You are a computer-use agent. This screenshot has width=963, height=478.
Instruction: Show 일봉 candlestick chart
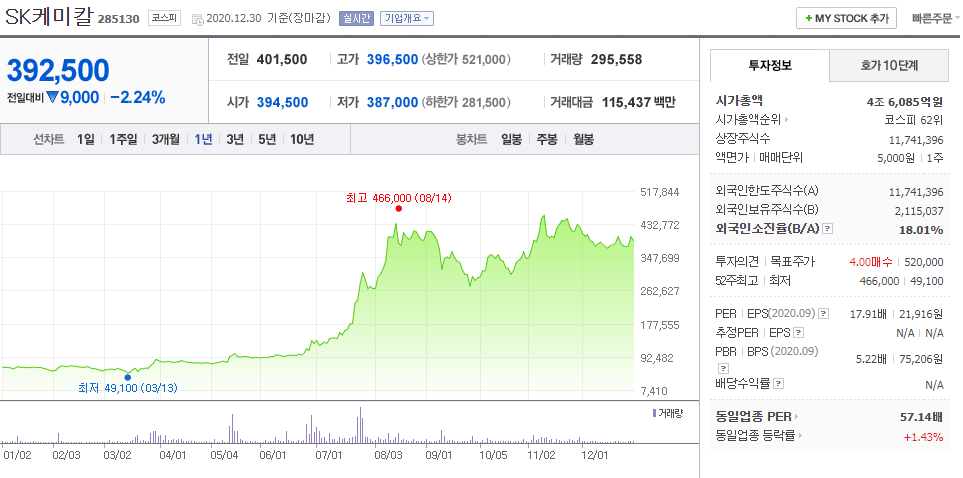(512, 139)
